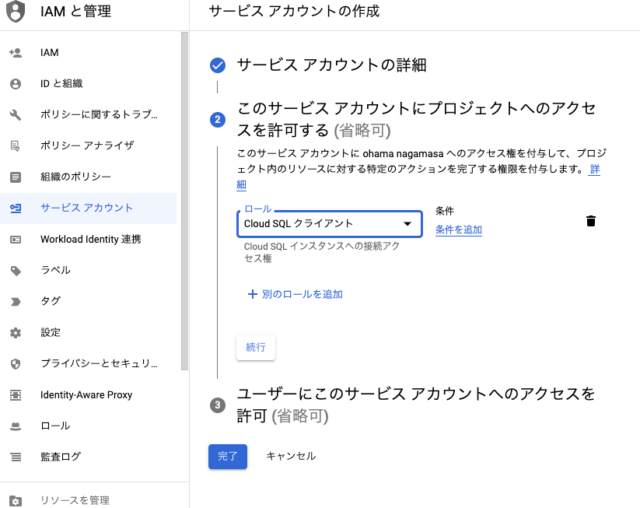Screen dimensions: 640x508
Task: Click the 条件を追加 link
Action: pos(458,230)
